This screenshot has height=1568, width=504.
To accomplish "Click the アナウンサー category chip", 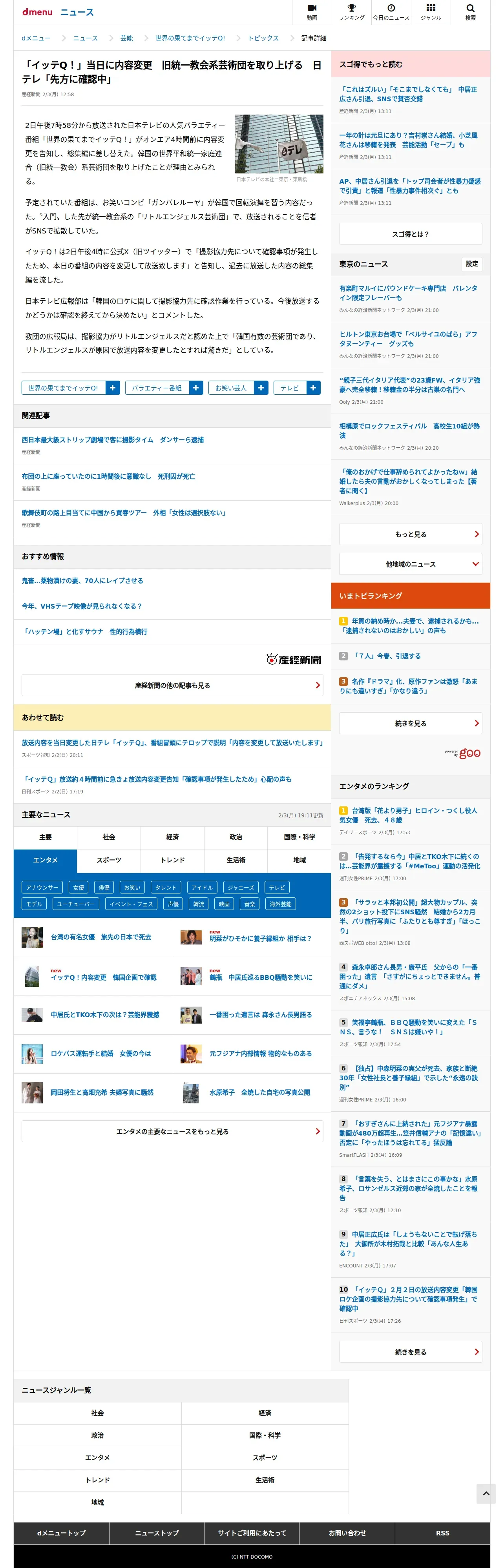I will pyautogui.click(x=43, y=888).
